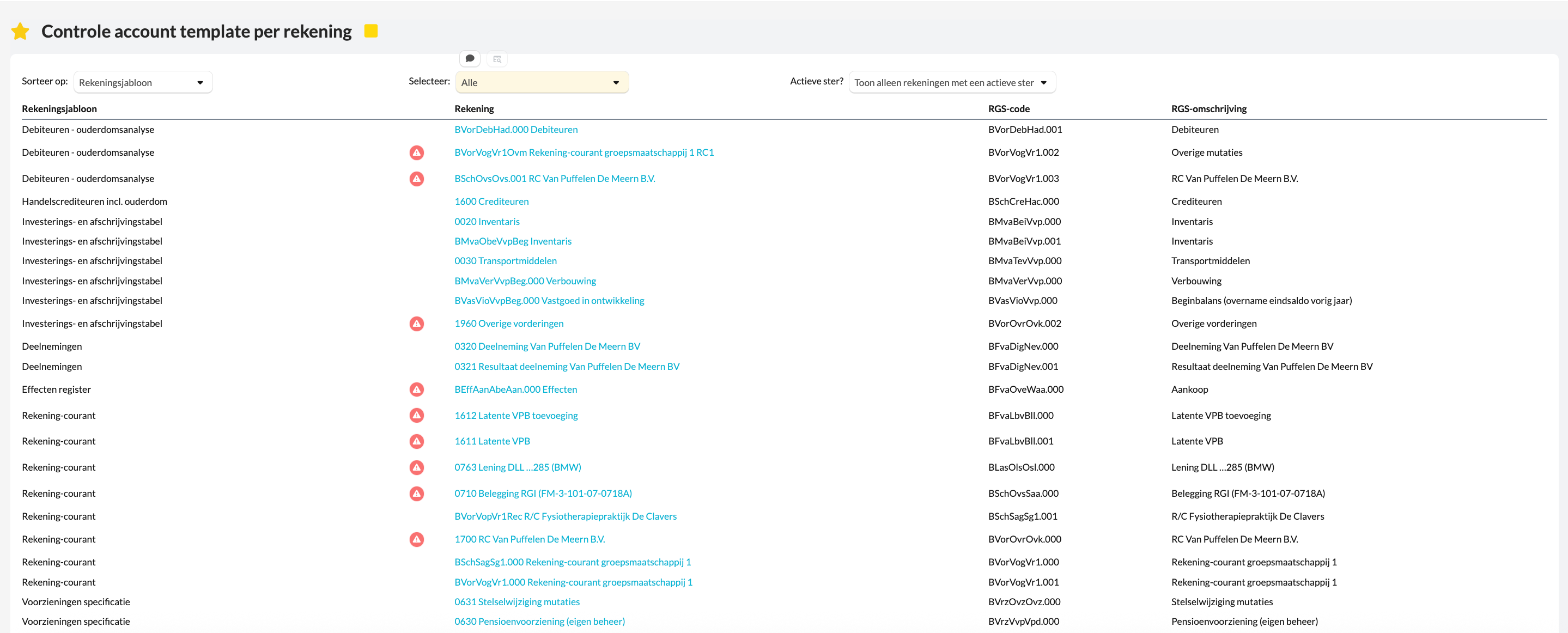The width and height of the screenshot is (1568, 633).
Task: Click the yellow square next to page title
Action: click(370, 31)
